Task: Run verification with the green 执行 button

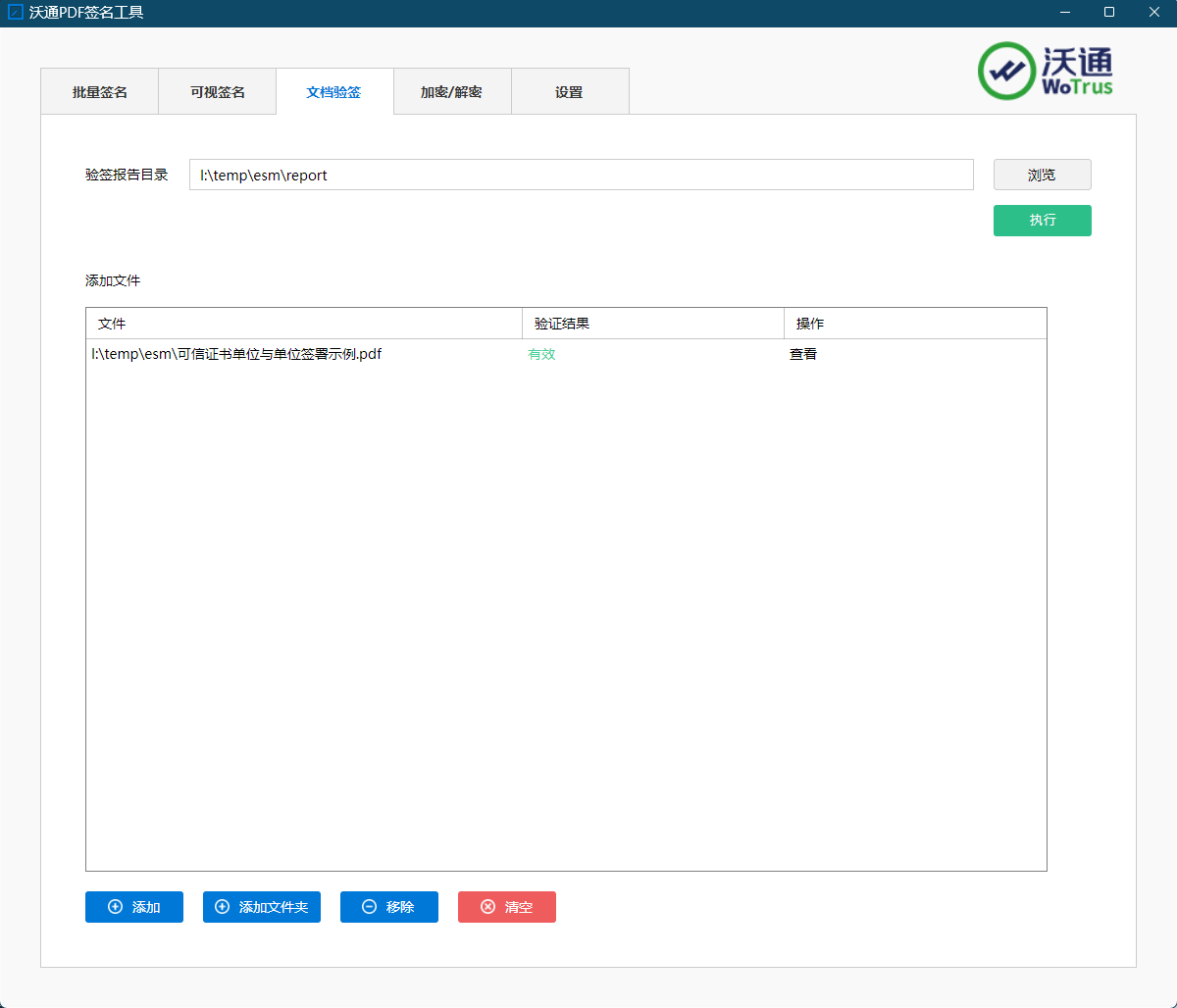Action: point(1042,221)
